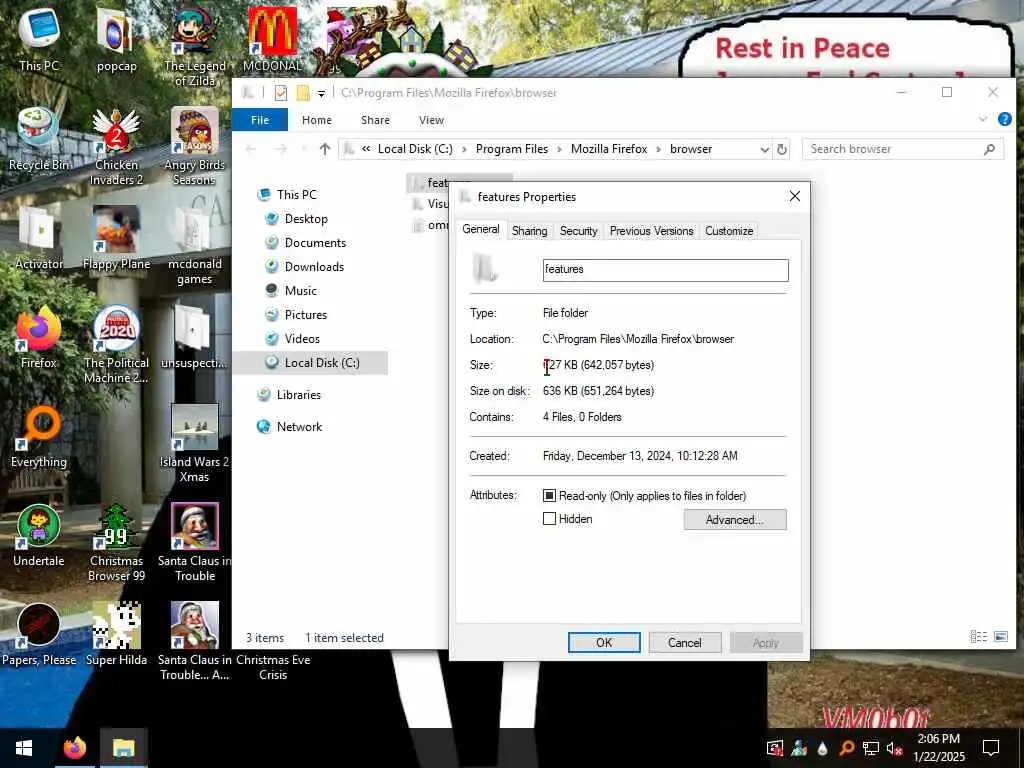Open the mcdonald games folder icon
The width and height of the screenshot is (1024, 768).
pyautogui.click(x=195, y=246)
